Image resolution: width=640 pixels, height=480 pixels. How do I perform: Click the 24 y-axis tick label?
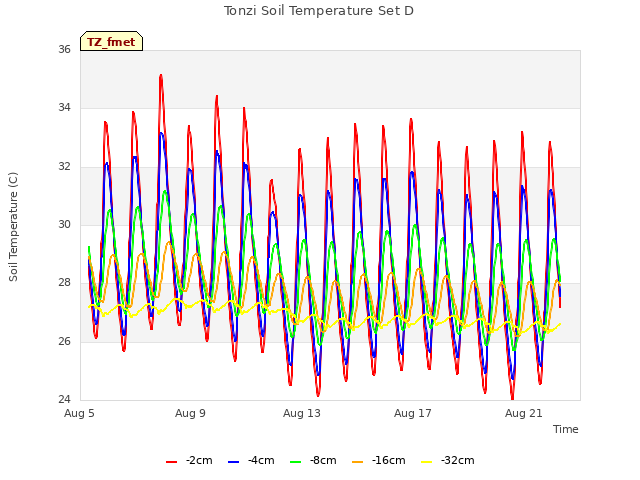pyautogui.click(x=64, y=399)
